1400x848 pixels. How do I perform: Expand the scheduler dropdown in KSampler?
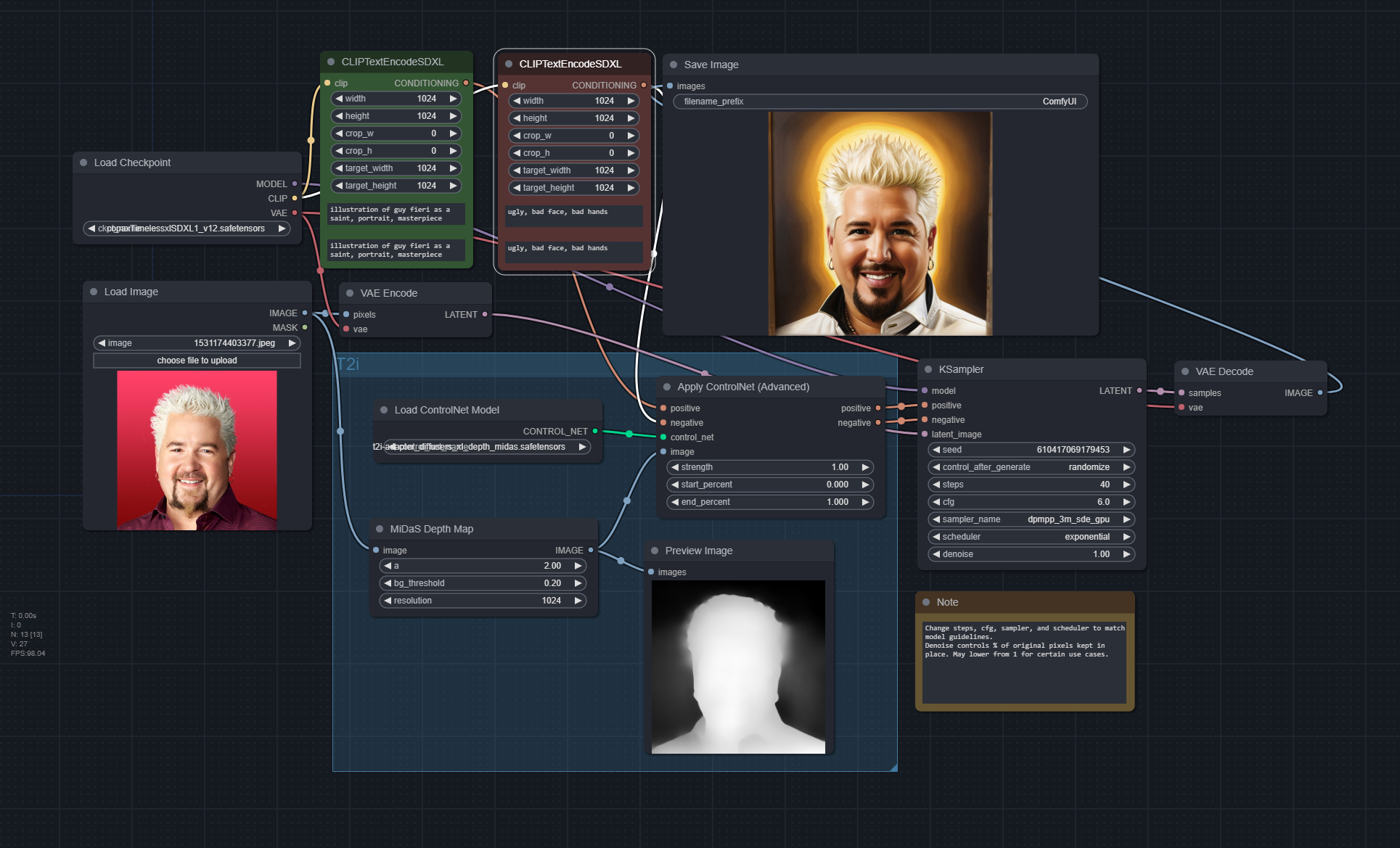tap(1029, 537)
